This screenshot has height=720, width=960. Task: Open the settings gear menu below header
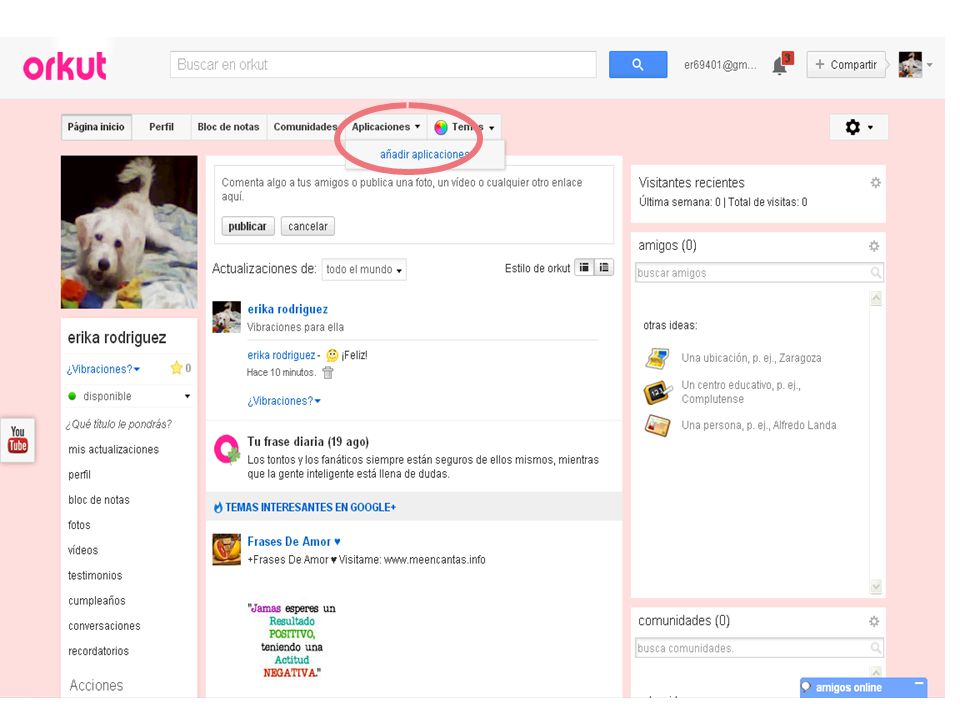tap(858, 127)
